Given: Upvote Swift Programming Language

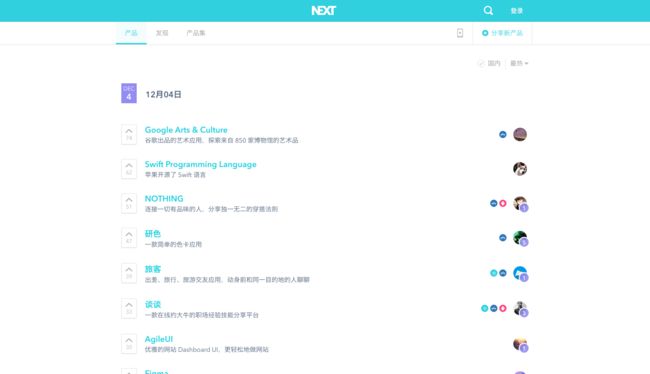Looking at the screenshot, I should [129, 169].
